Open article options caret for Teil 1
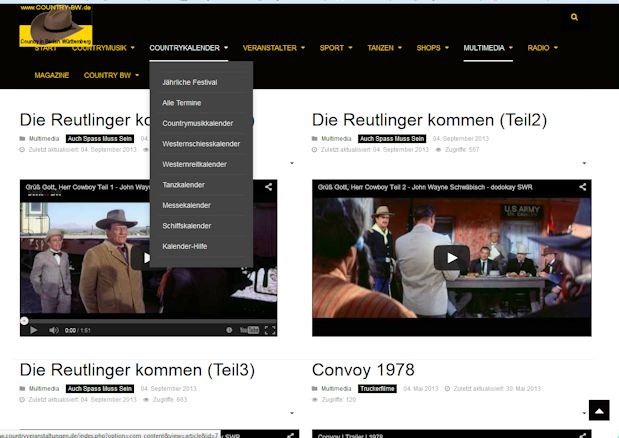The height and width of the screenshot is (438, 619). point(292,163)
